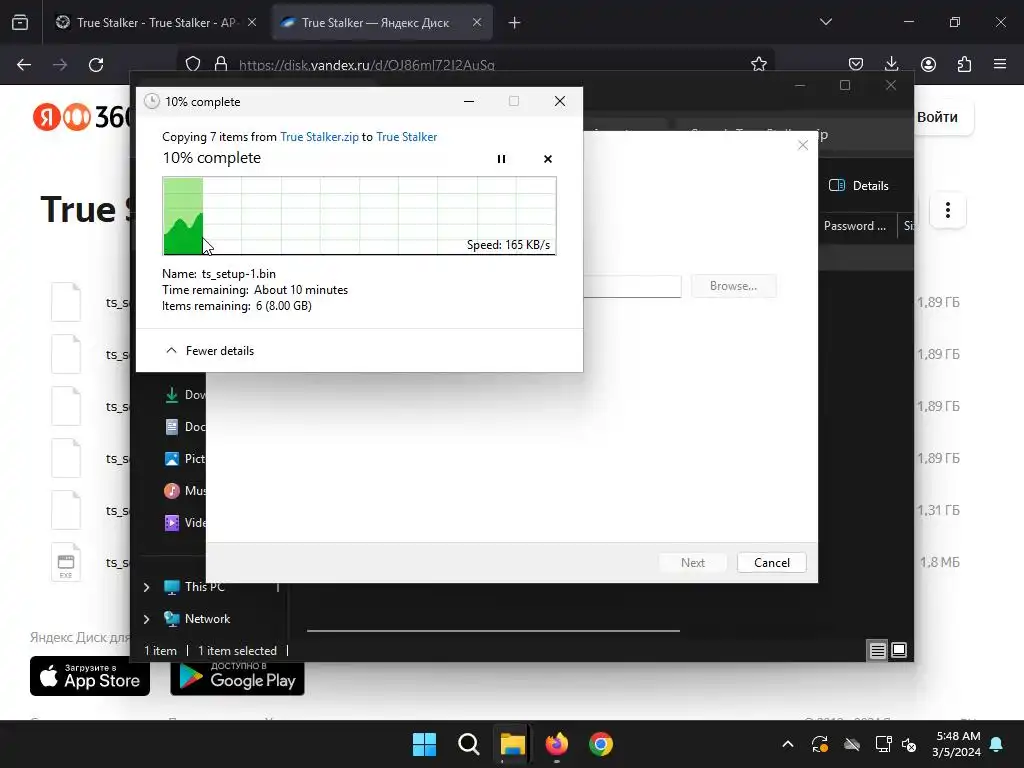Click the destination path field in wizard
The height and width of the screenshot is (768, 1024).
coord(632,286)
